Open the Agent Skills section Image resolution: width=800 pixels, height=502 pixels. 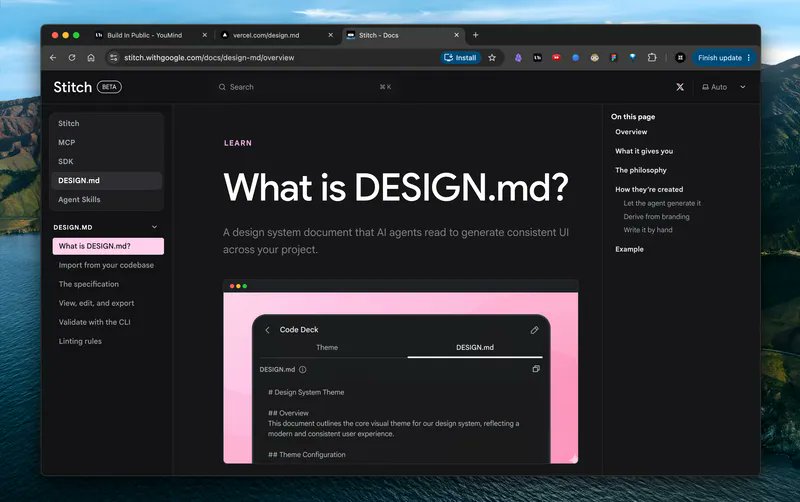[x=107, y=199]
